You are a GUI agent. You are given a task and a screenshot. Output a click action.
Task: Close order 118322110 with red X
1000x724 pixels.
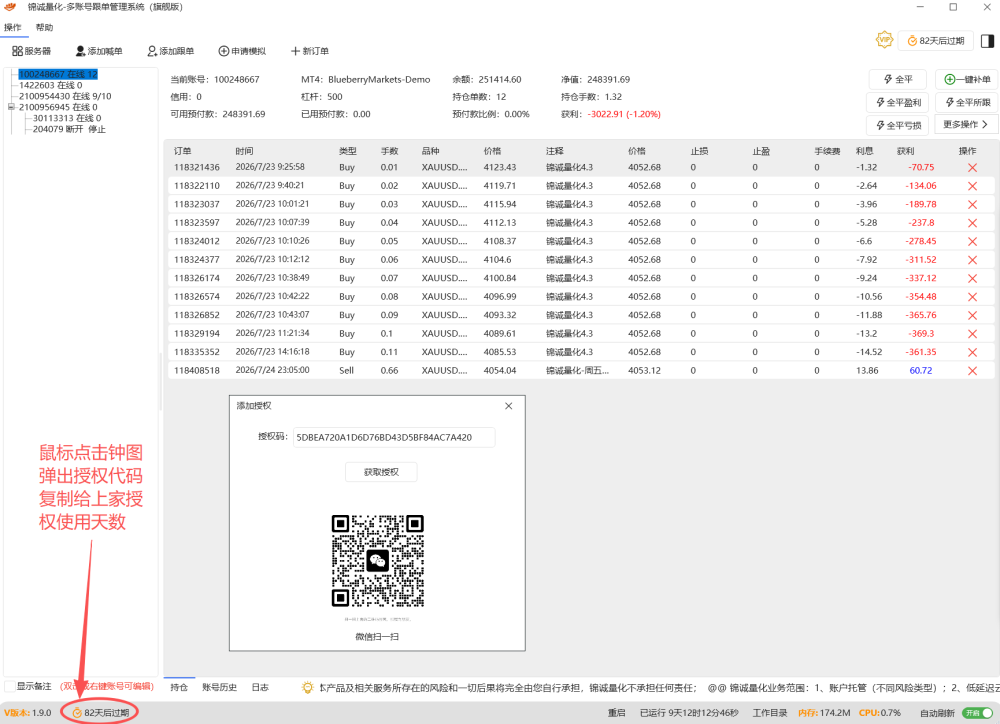972,186
